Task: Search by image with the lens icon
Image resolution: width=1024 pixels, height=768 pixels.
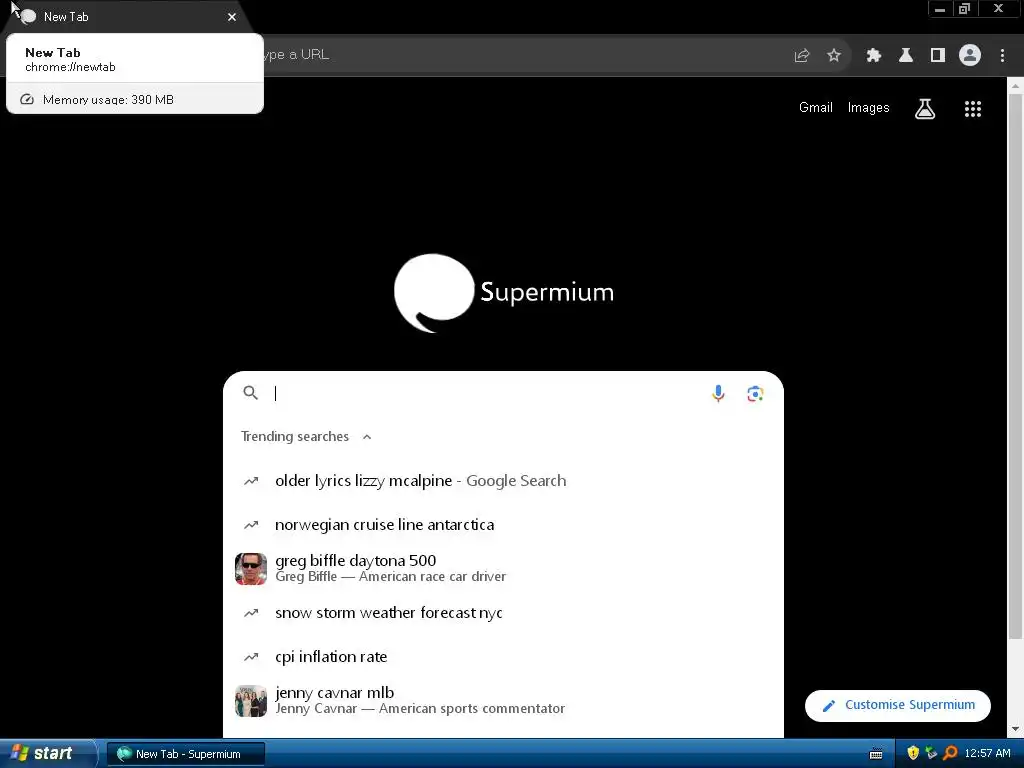Action: (756, 394)
